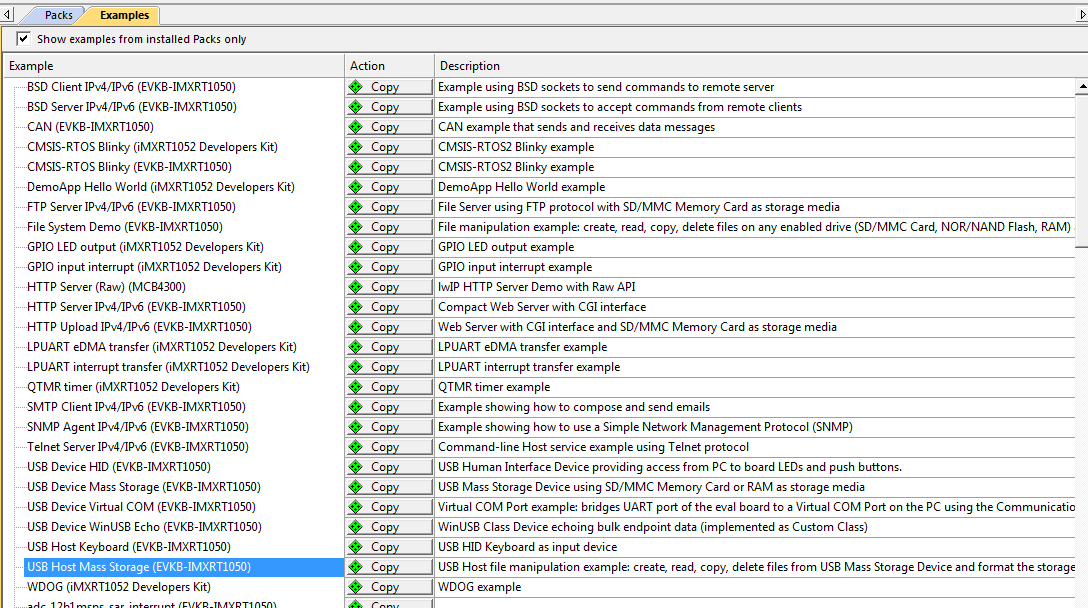Switch to the Packs tab

(58, 15)
